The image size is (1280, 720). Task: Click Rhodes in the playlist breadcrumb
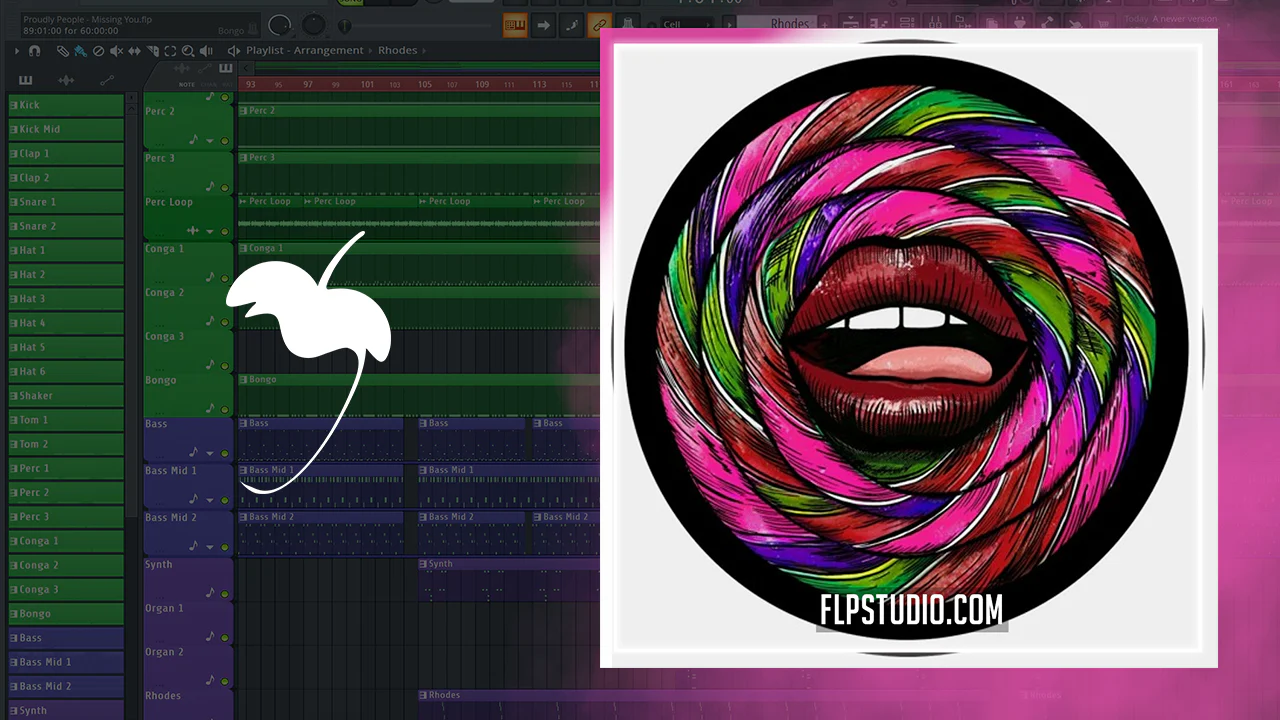tap(397, 51)
